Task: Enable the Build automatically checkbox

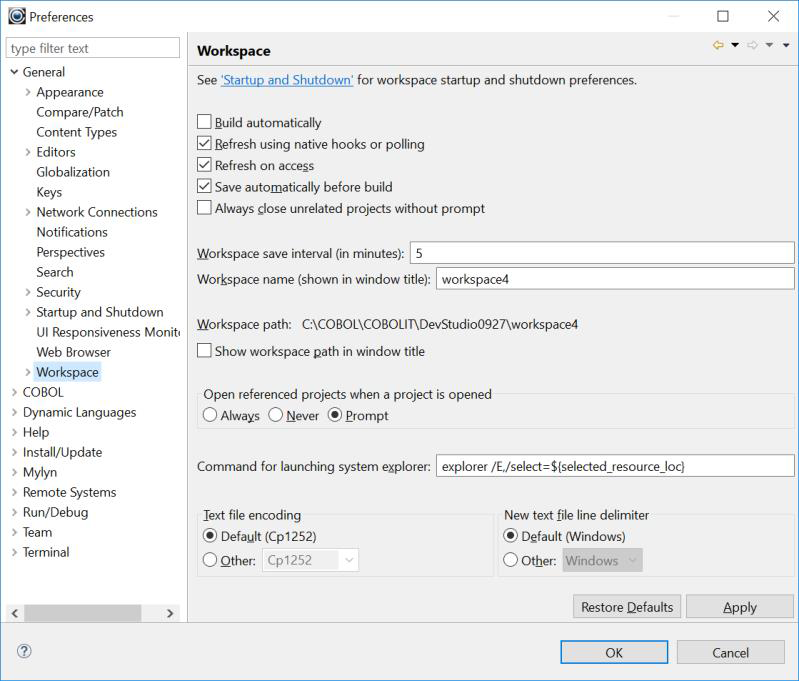Action: tap(205, 122)
